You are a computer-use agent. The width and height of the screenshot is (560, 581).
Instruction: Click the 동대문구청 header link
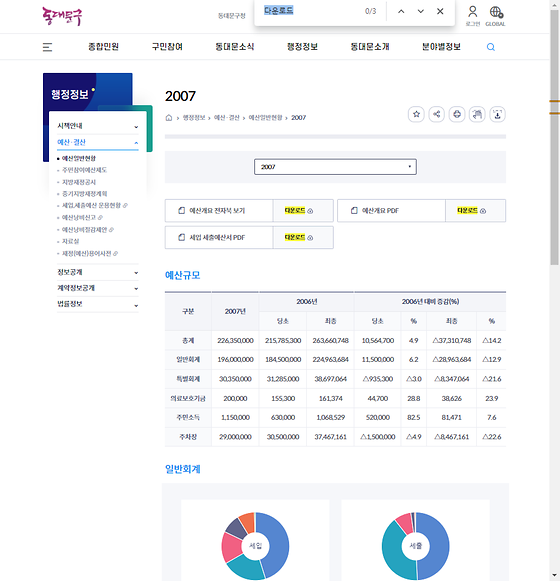tap(232, 16)
